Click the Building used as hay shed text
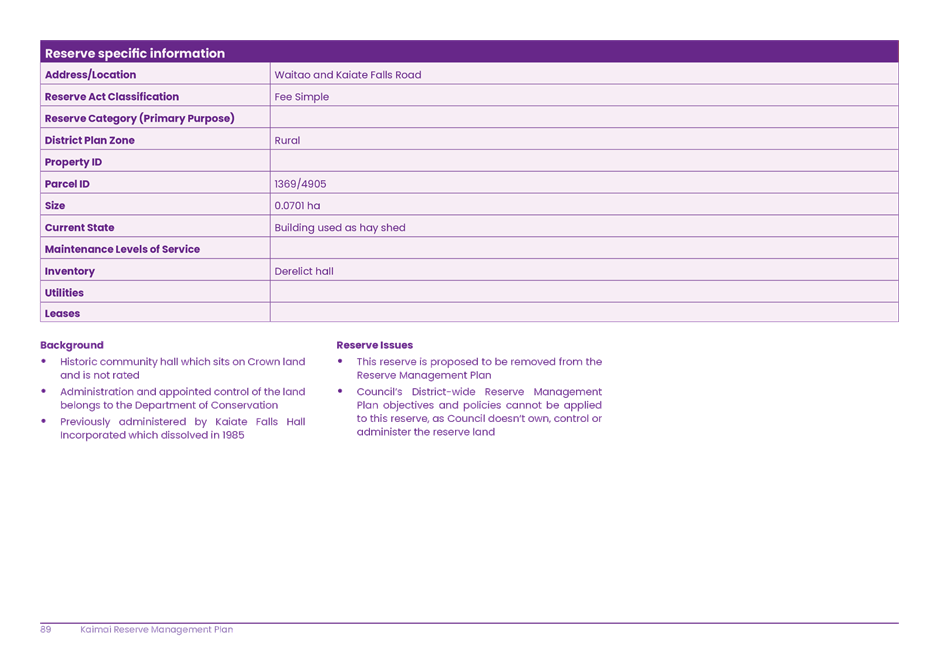939x664 pixels. pos(340,227)
